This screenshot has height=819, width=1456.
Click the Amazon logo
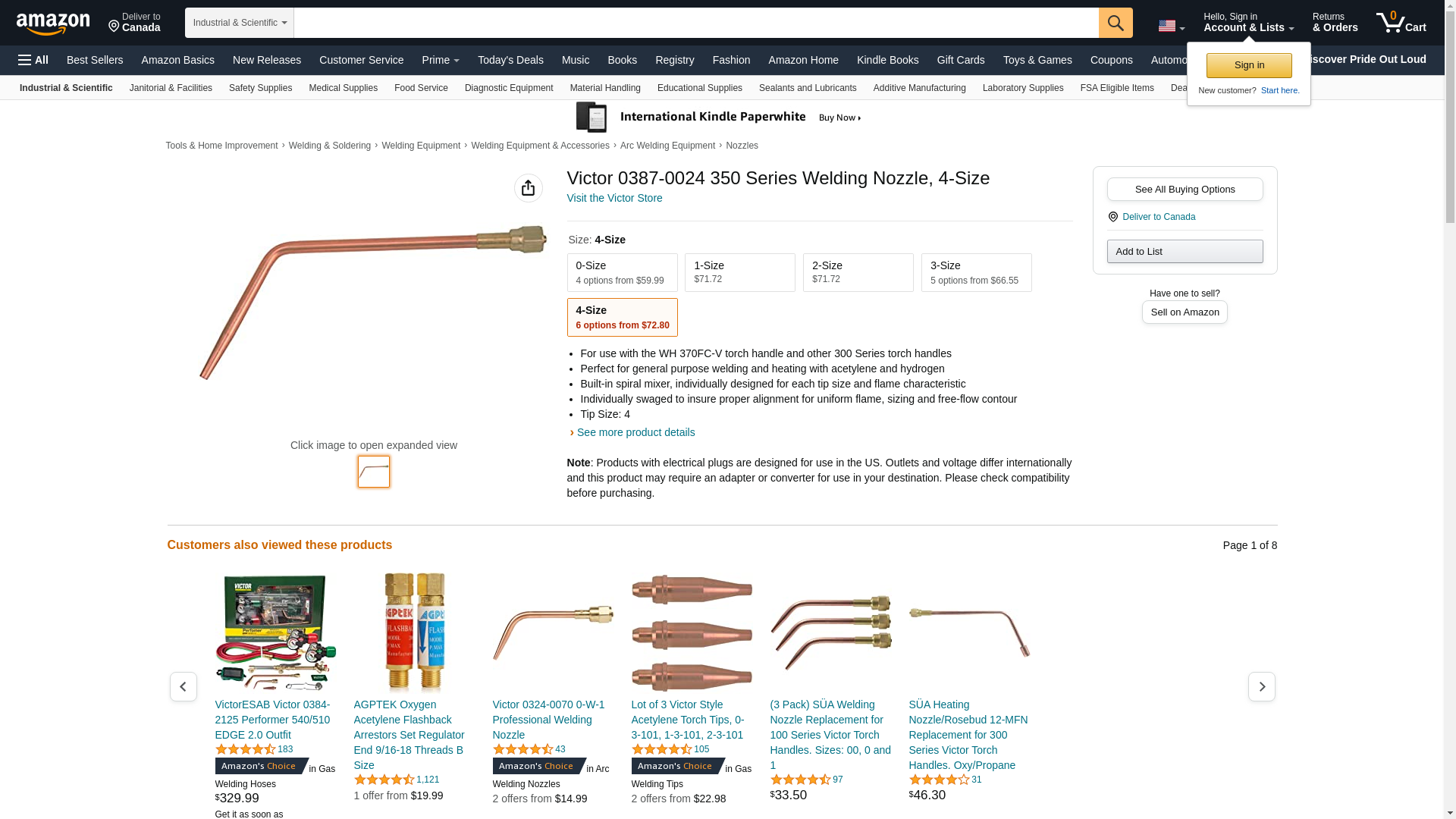(x=53, y=24)
